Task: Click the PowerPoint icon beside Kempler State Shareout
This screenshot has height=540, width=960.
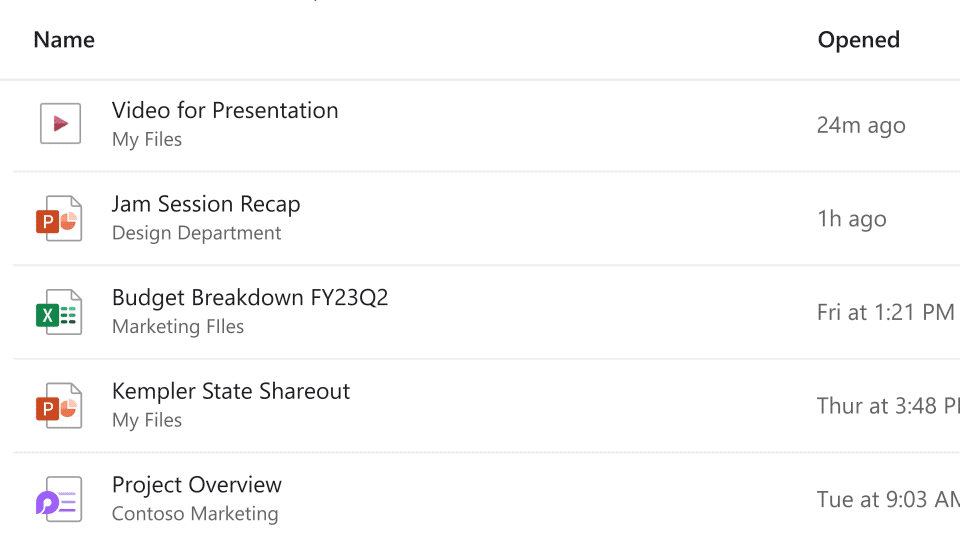Action: click(x=58, y=405)
